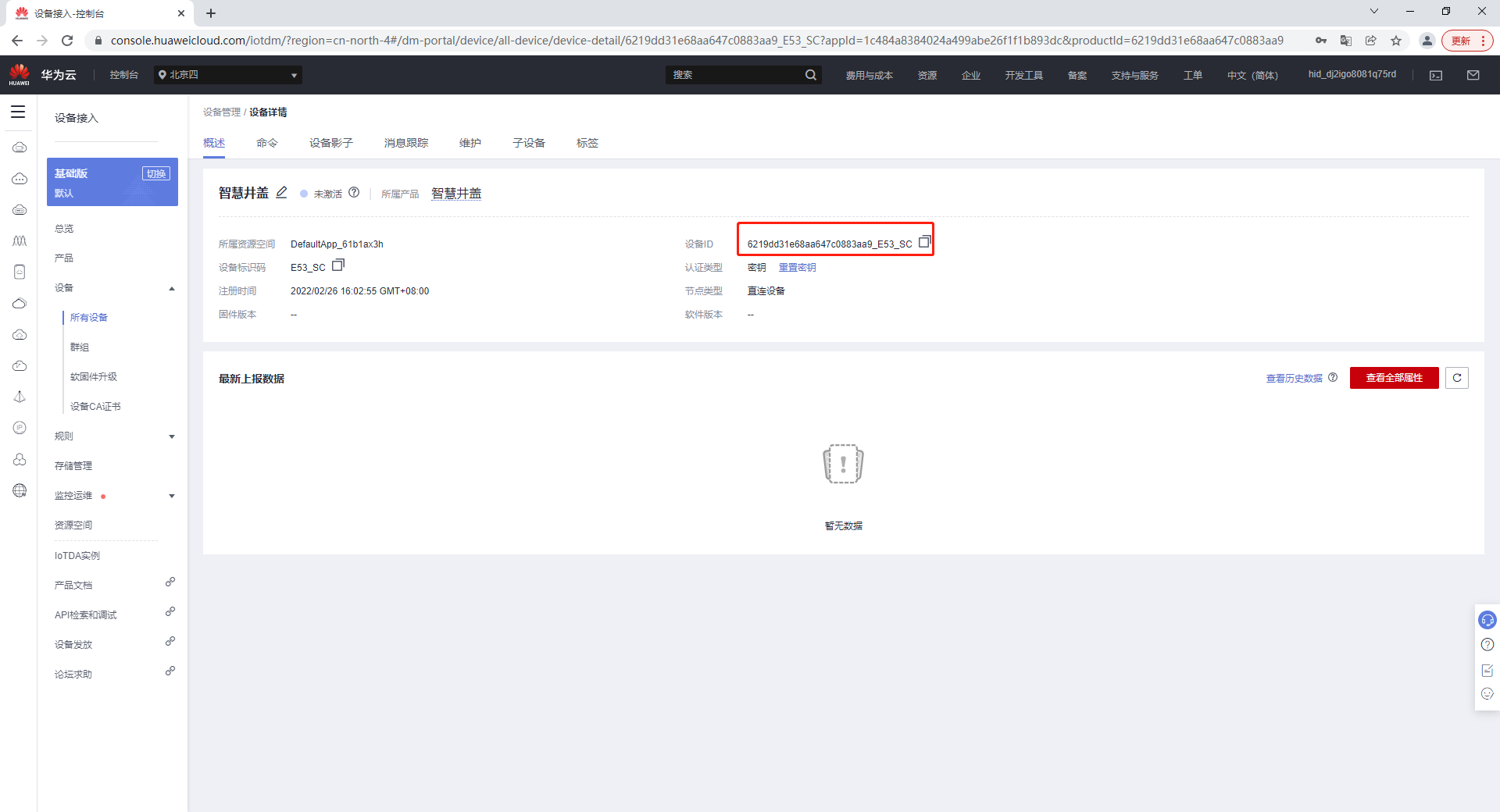Open 总览 in the sidebar
Screen dimensions: 1500x812
point(64,229)
